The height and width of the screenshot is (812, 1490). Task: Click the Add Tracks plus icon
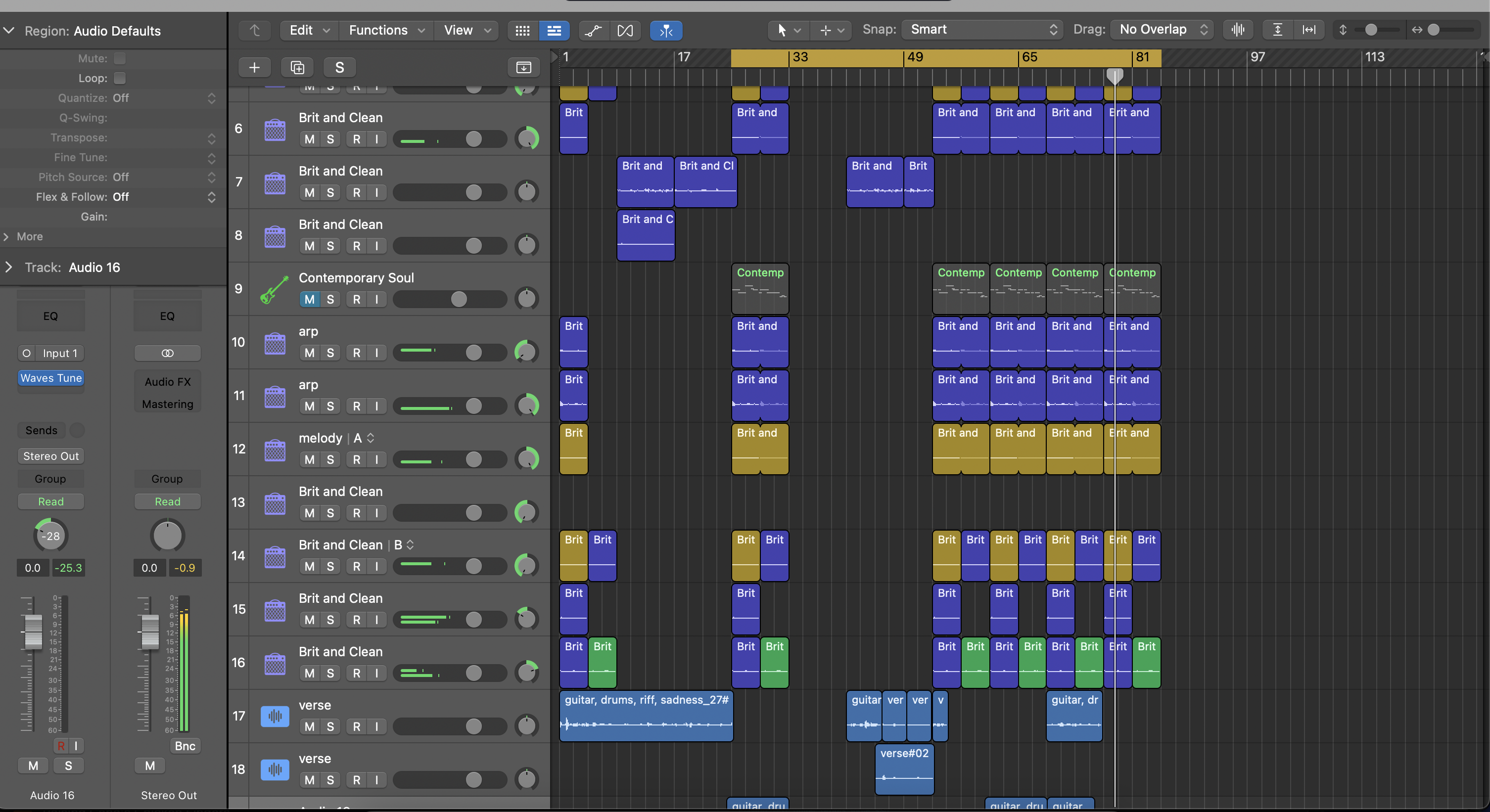254,67
